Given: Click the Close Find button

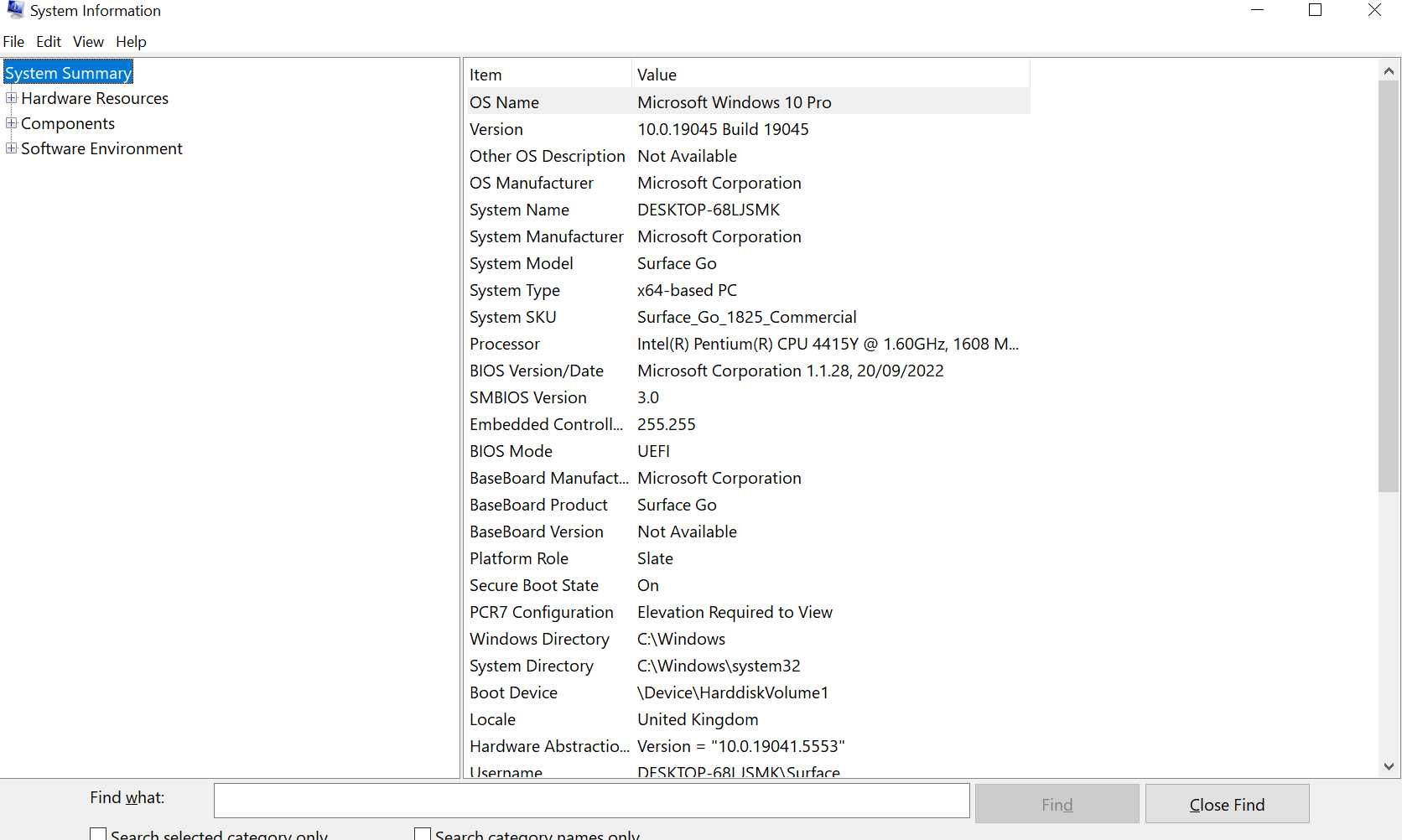Looking at the screenshot, I should click(1227, 804).
